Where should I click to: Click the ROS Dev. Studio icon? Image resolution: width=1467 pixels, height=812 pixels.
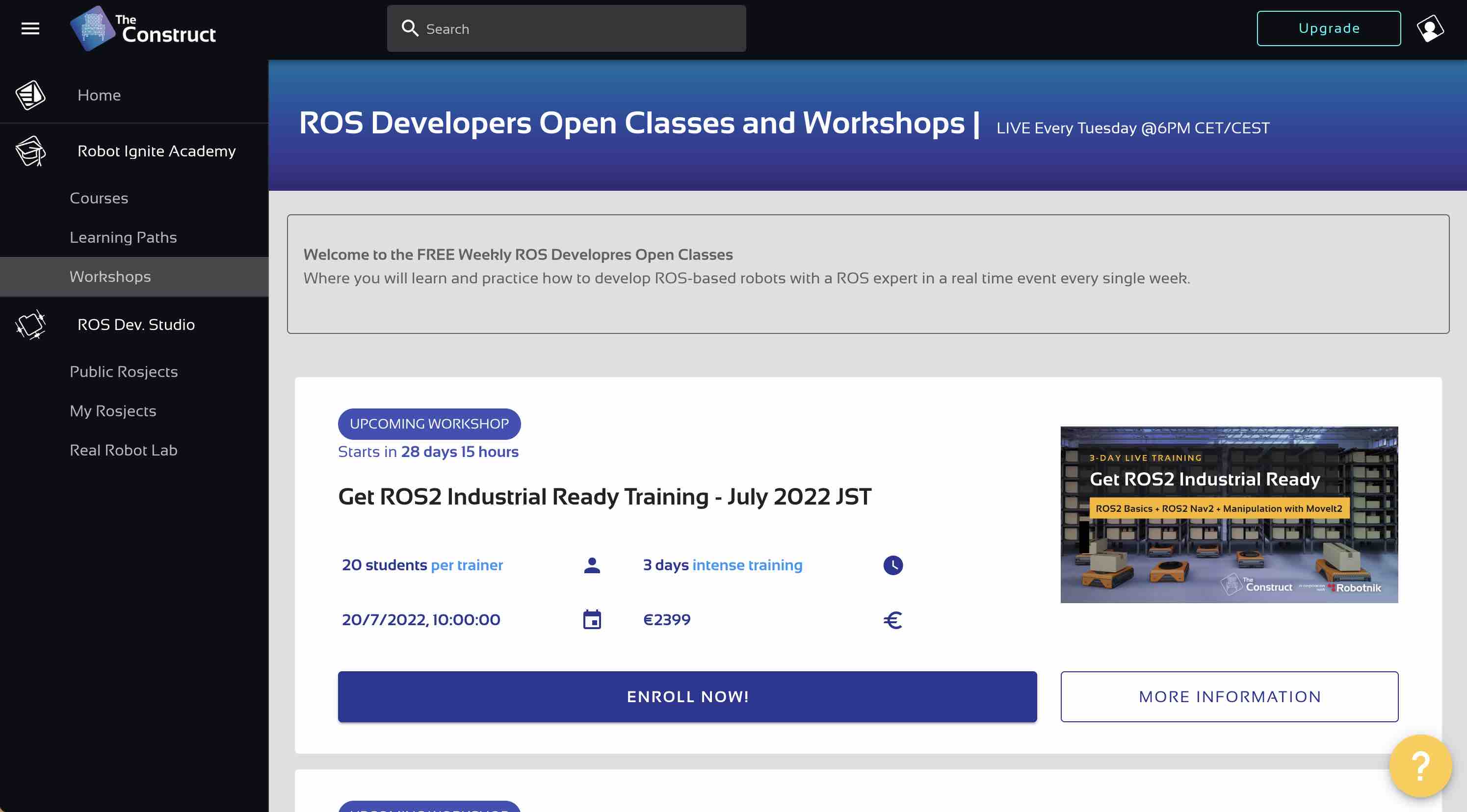30,324
